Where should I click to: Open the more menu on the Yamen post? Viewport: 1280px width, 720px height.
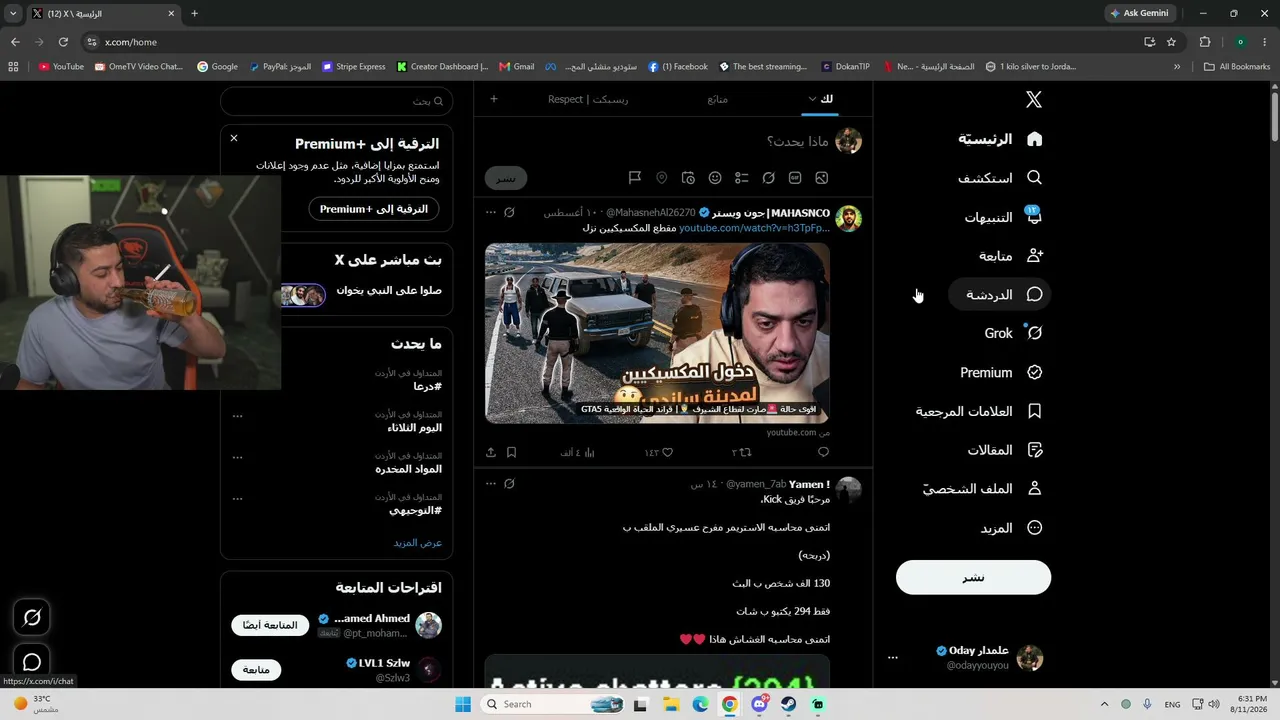(490, 484)
